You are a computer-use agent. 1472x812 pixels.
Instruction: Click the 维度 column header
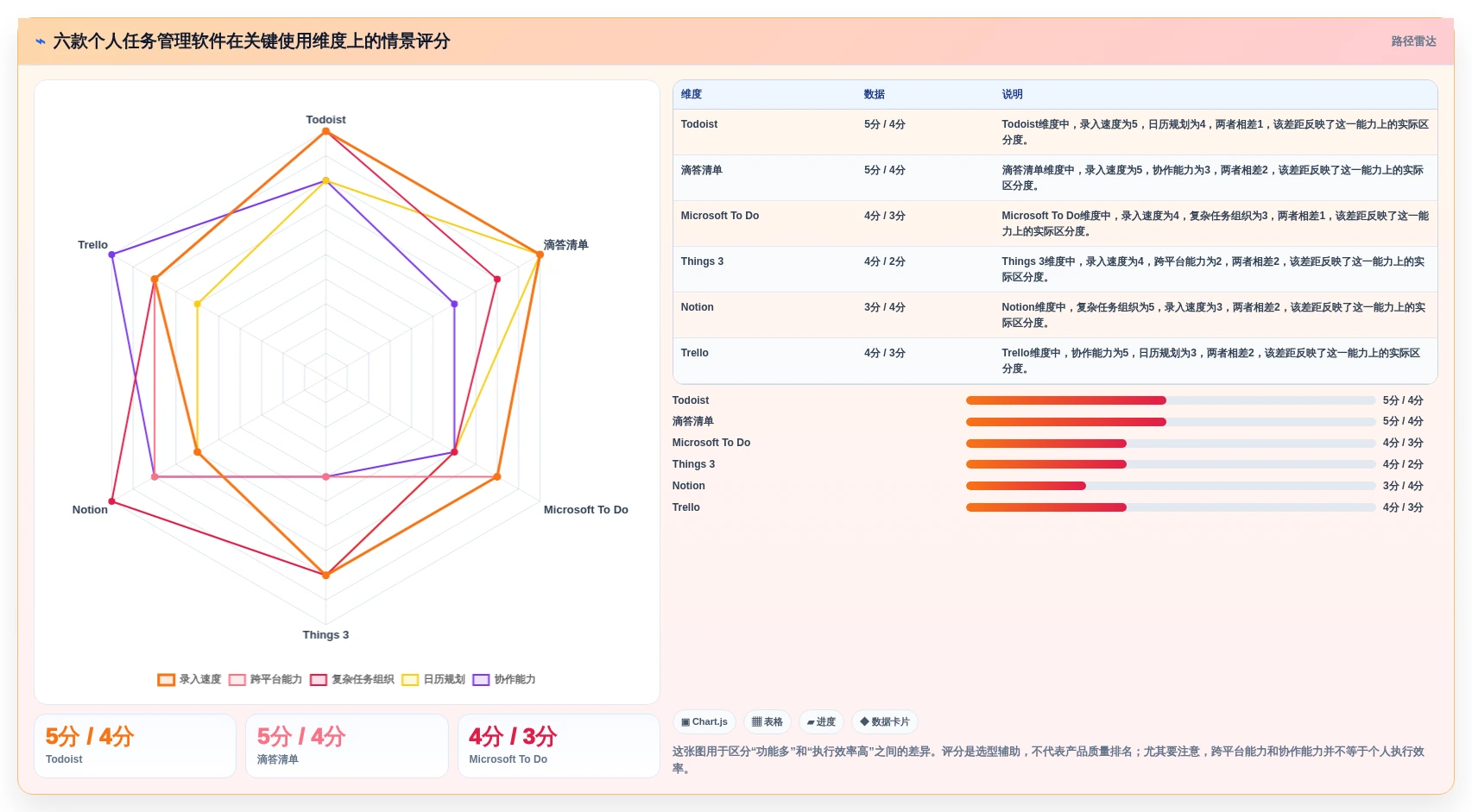[x=692, y=95]
